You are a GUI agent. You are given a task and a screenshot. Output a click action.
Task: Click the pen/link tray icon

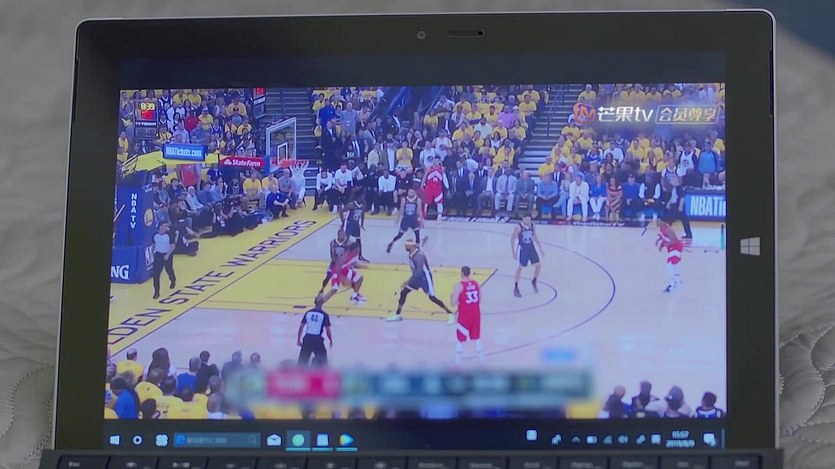click(x=640, y=440)
